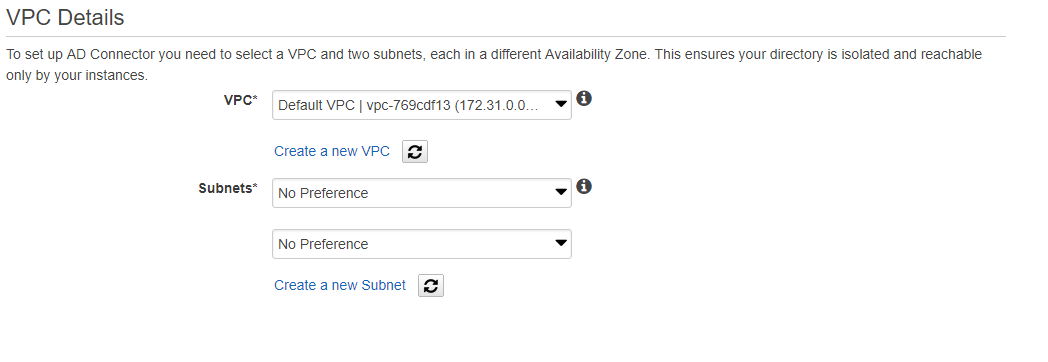Click the text 'only by your instances'
The image size is (1048, 362).
point(77,75)
